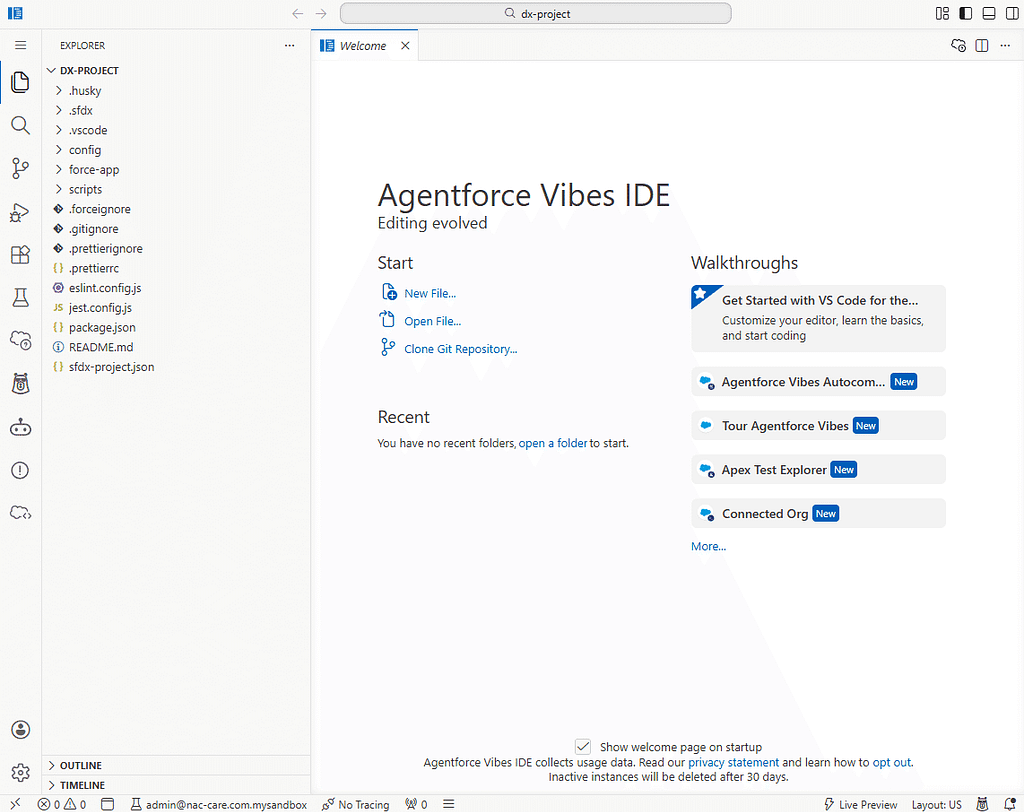The image size is (1024, 812).
Task: Click the Customize Layout icon
Action: [942, 14]
